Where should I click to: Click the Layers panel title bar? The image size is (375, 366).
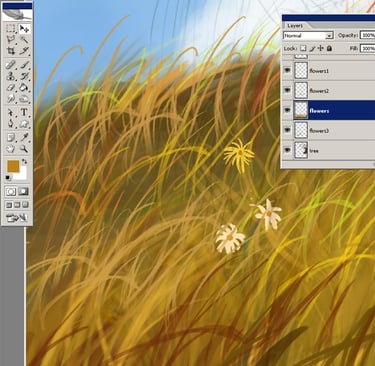[328, 18]
